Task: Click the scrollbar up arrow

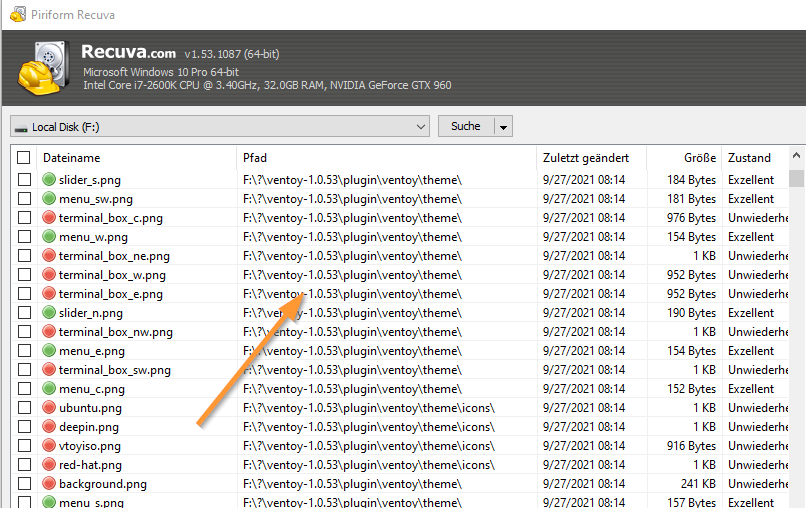Action: coord(796,155)
